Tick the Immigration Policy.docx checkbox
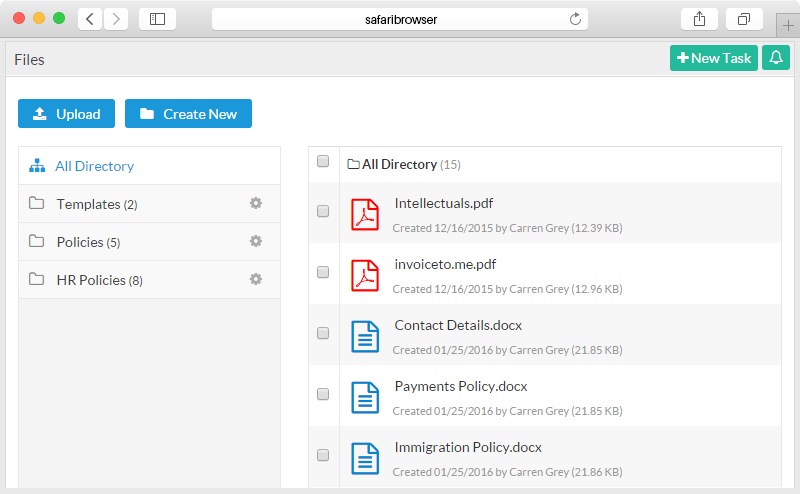This screenshot has height=494, width=800. 323,455
